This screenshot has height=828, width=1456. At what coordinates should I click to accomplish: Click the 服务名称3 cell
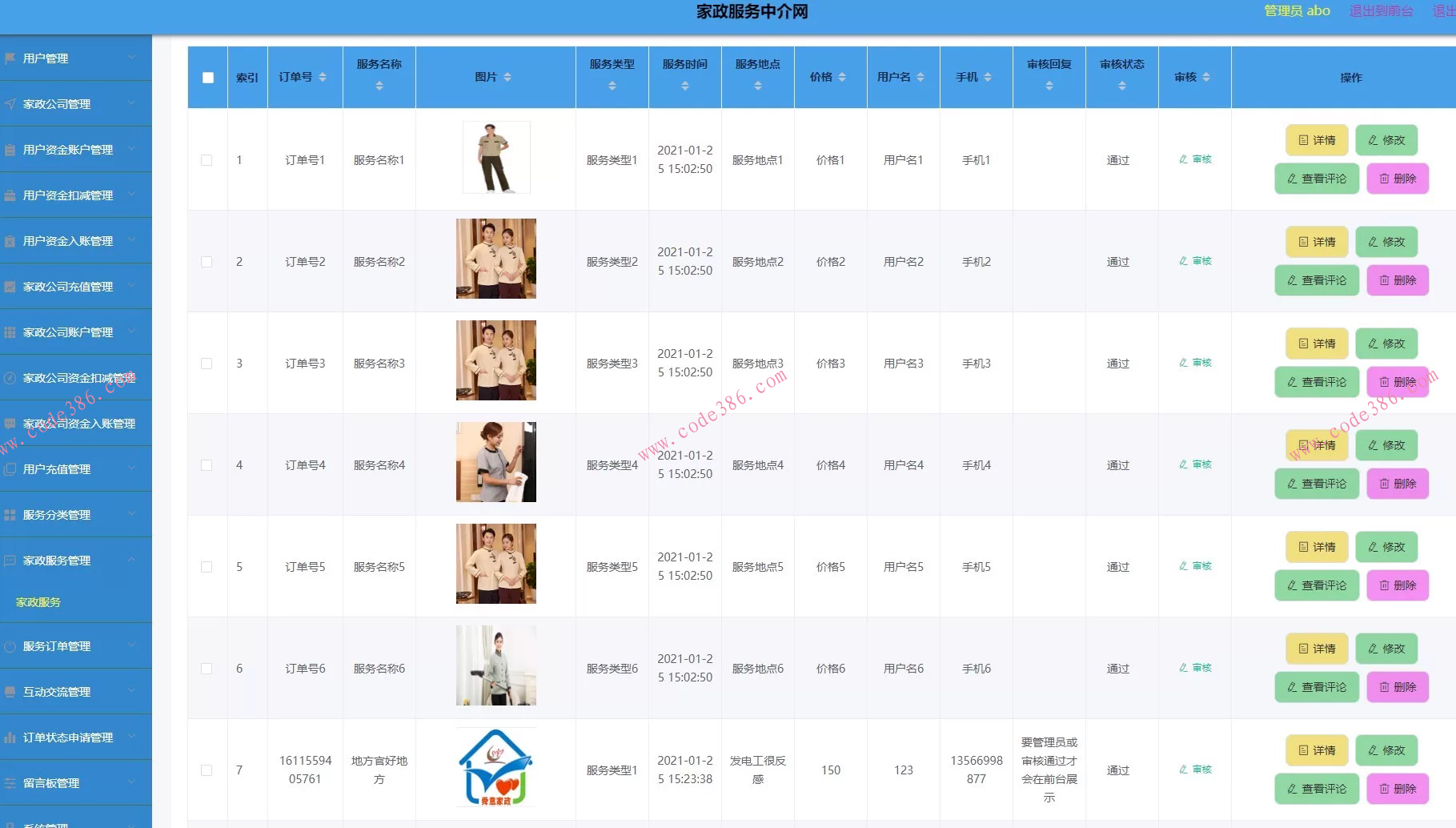tap(379, 364)
